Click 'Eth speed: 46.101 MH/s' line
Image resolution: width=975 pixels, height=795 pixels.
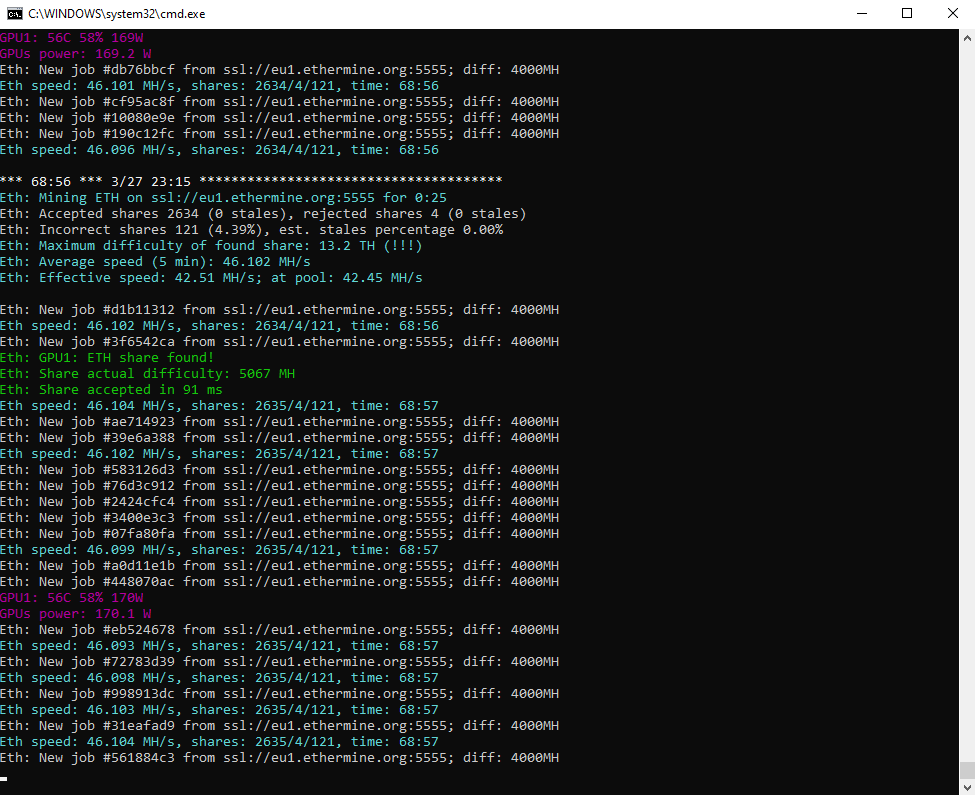click(x=219, y=86)
